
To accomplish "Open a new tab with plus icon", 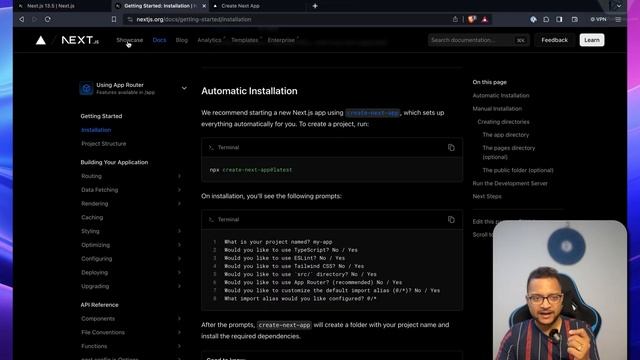I will coord(315,6).
